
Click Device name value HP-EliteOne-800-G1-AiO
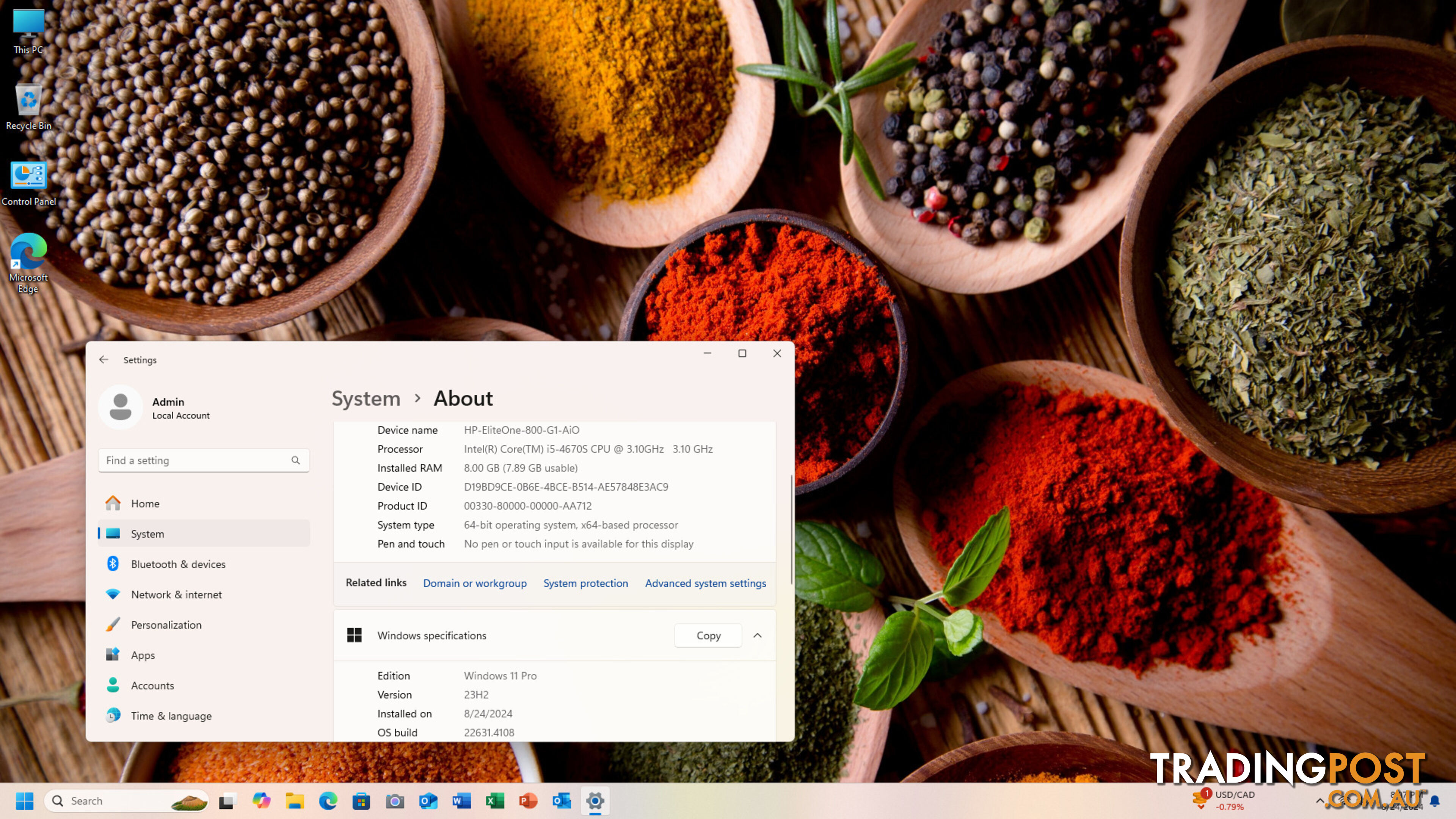click(521, 430)
